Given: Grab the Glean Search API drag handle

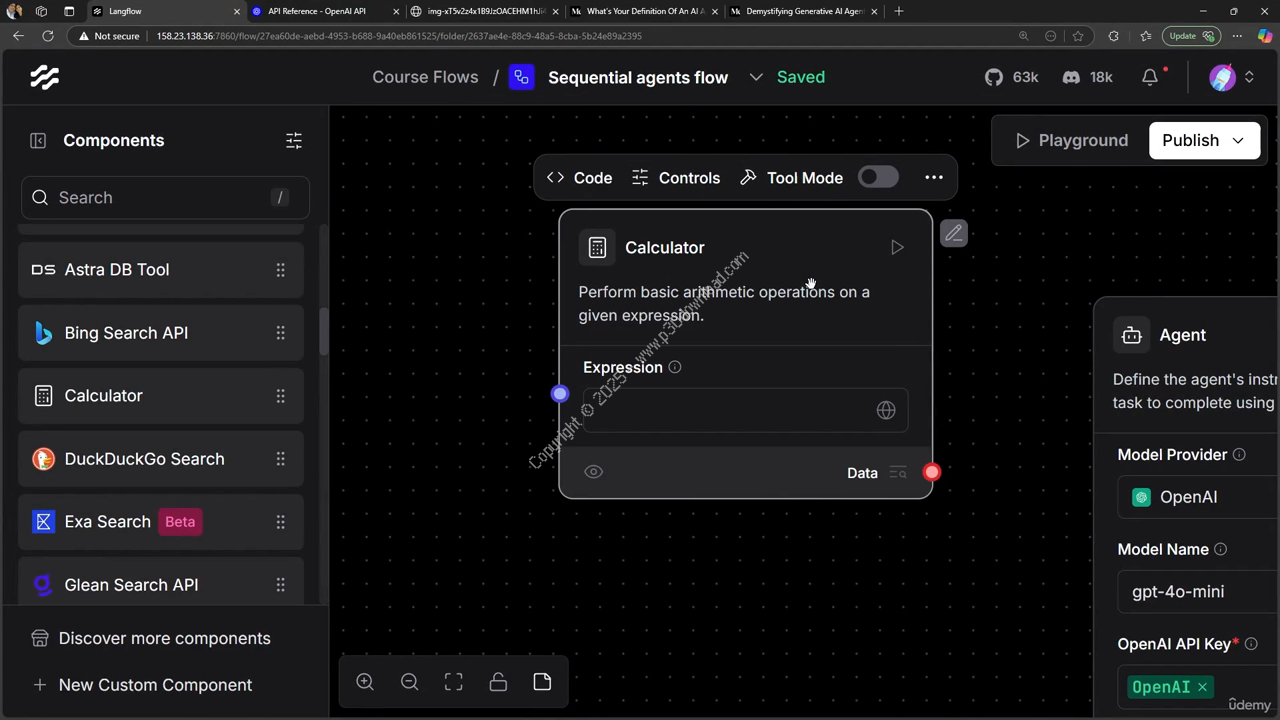Looking at the screenshot, I should (281, 585).
